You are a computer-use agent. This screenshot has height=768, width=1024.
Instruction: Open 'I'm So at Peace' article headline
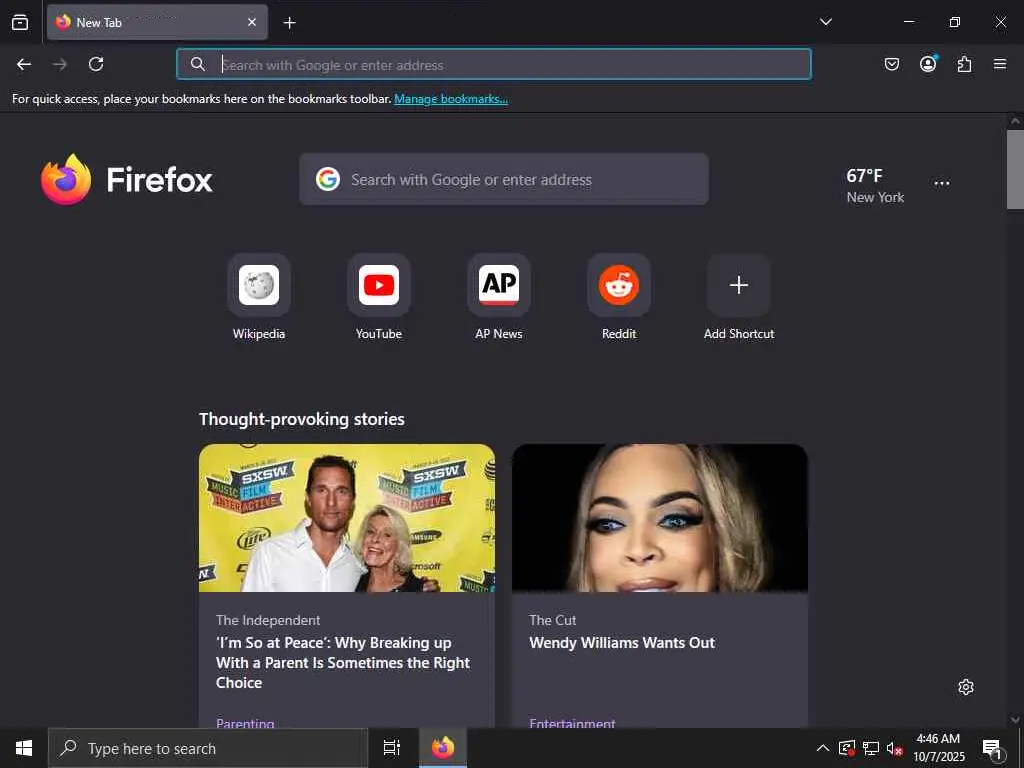coord(343,662)
